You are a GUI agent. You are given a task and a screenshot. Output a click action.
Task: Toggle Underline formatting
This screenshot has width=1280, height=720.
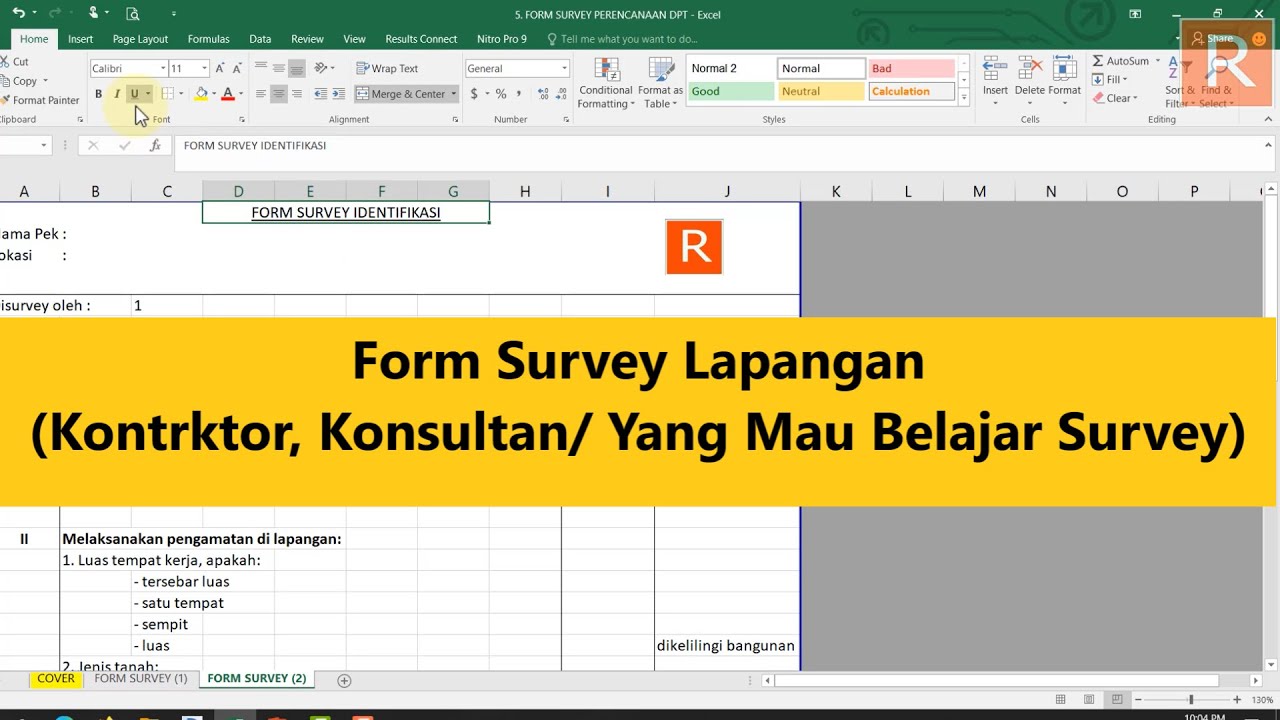[x=134, y=94]
